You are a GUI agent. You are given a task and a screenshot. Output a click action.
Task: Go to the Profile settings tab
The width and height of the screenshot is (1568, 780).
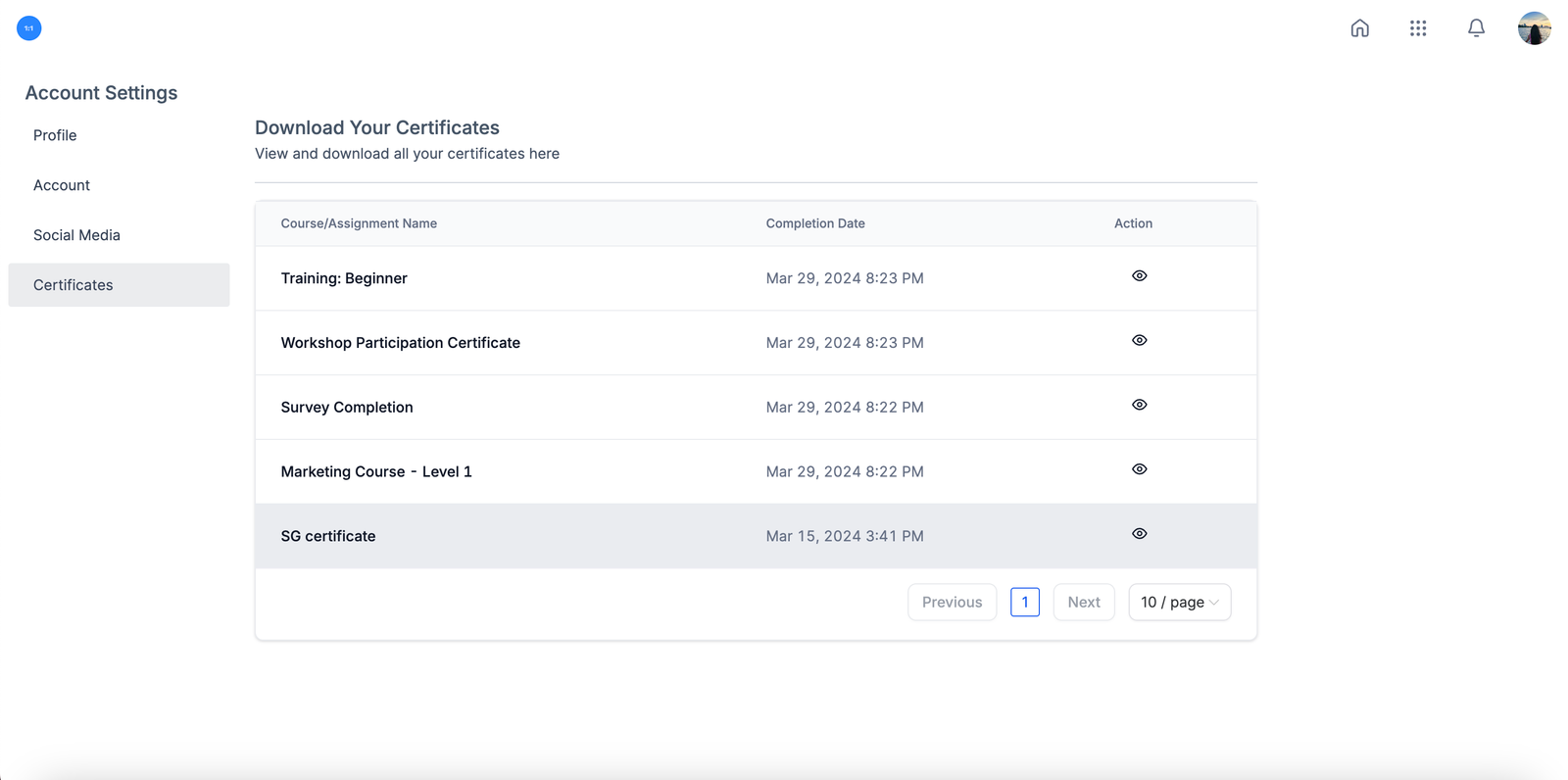tap(55, 135)
